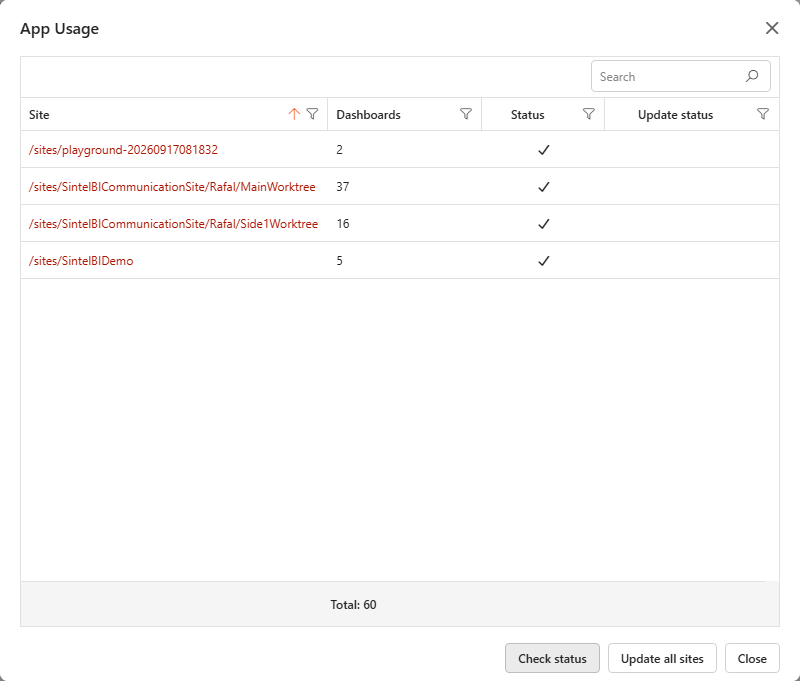Open the Rafal/MainWorktree site link
800x681 pixels.
172,187
